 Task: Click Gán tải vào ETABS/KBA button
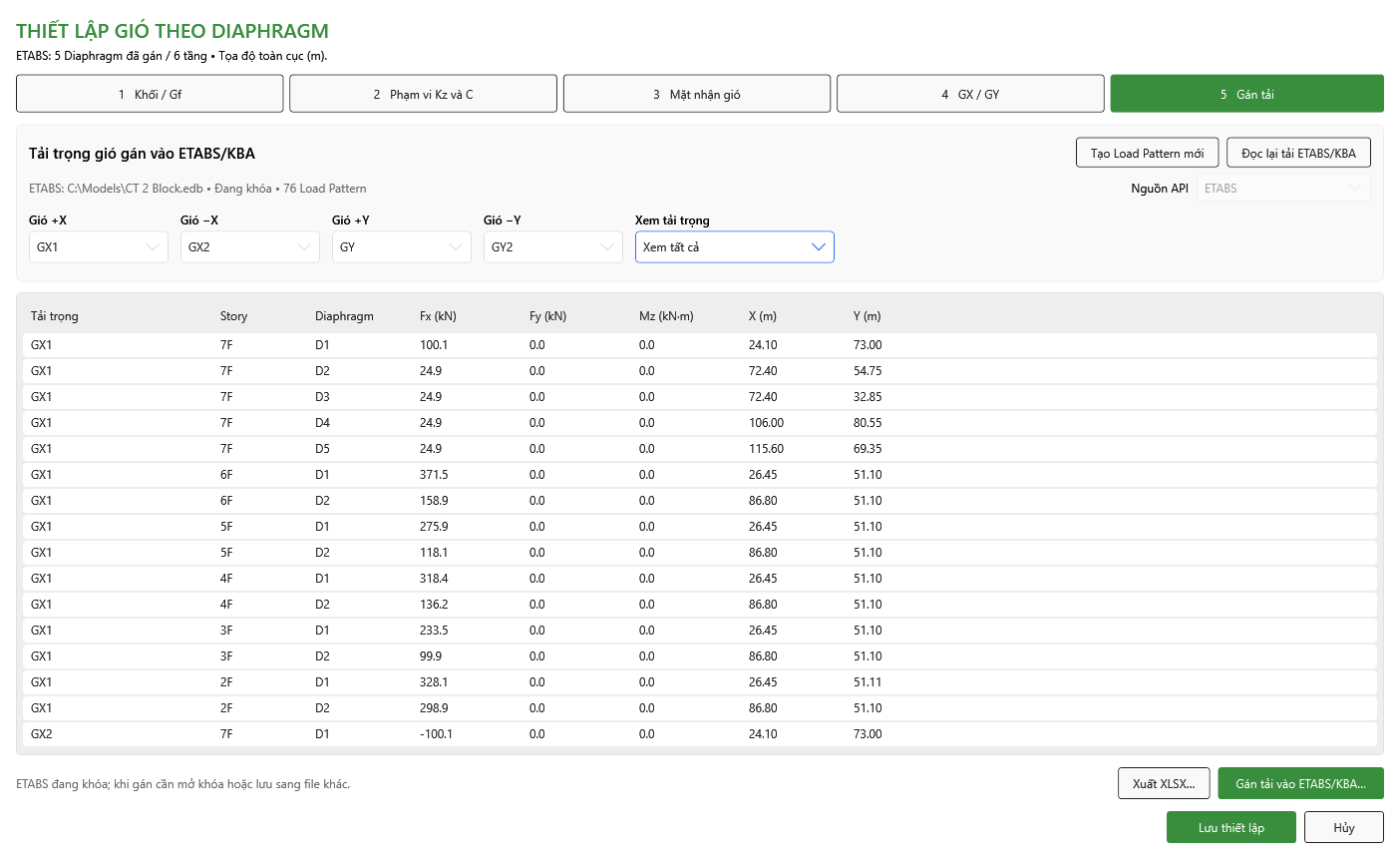click(1300, 783)
